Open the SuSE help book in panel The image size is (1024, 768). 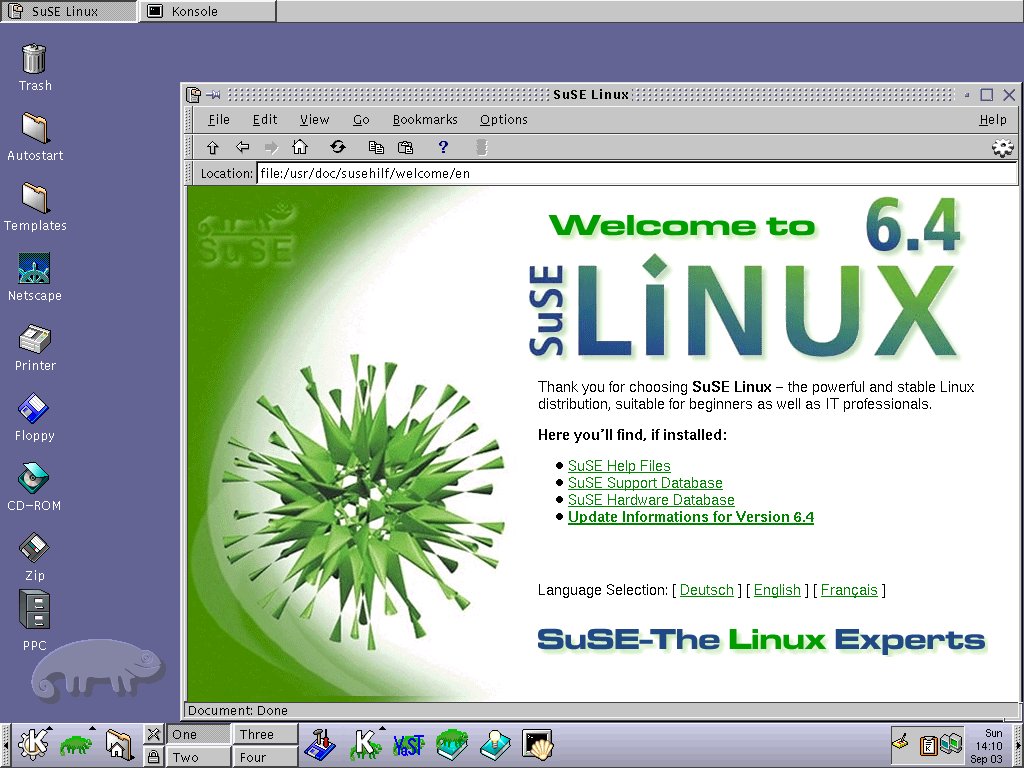click(452, 744)
